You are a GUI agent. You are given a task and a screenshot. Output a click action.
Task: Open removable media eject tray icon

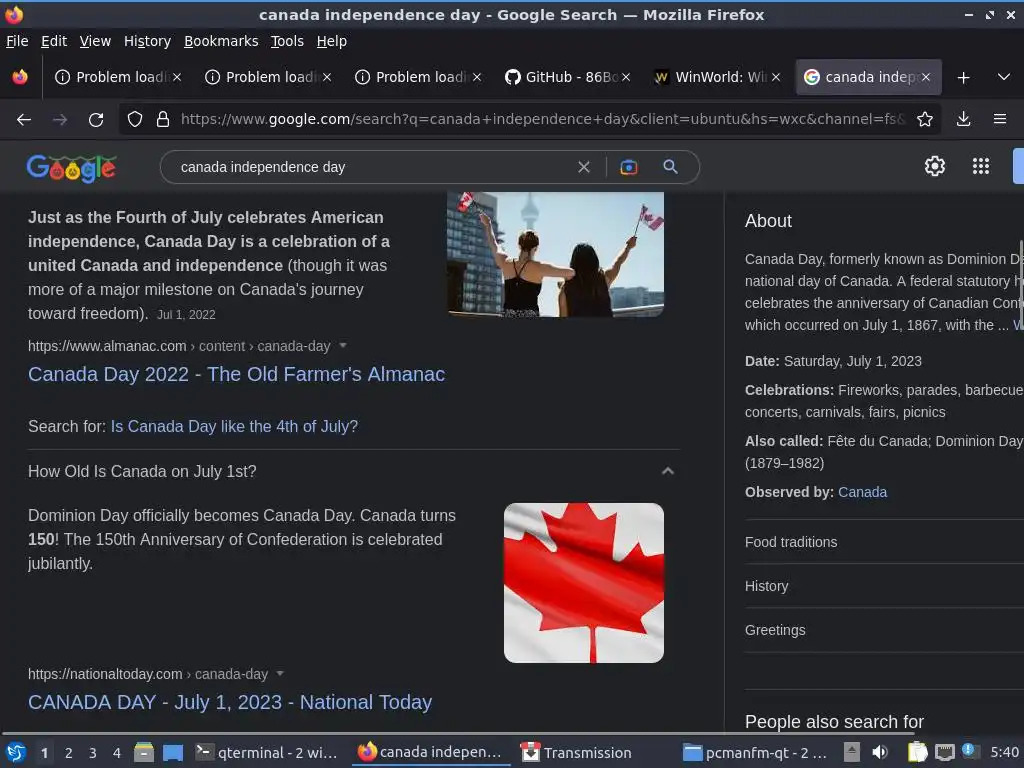851,752
